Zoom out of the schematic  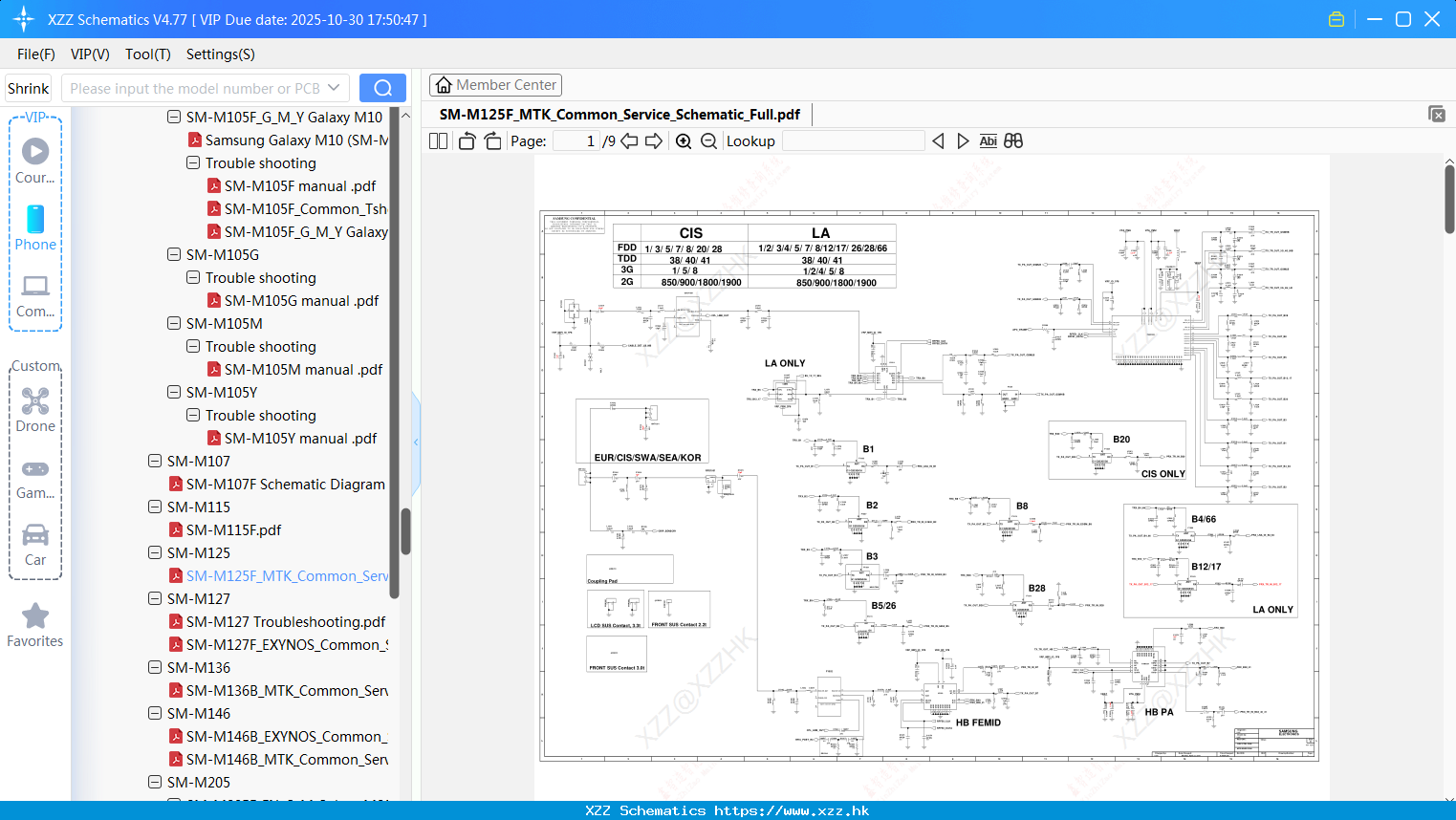click(x=708, y=140)
